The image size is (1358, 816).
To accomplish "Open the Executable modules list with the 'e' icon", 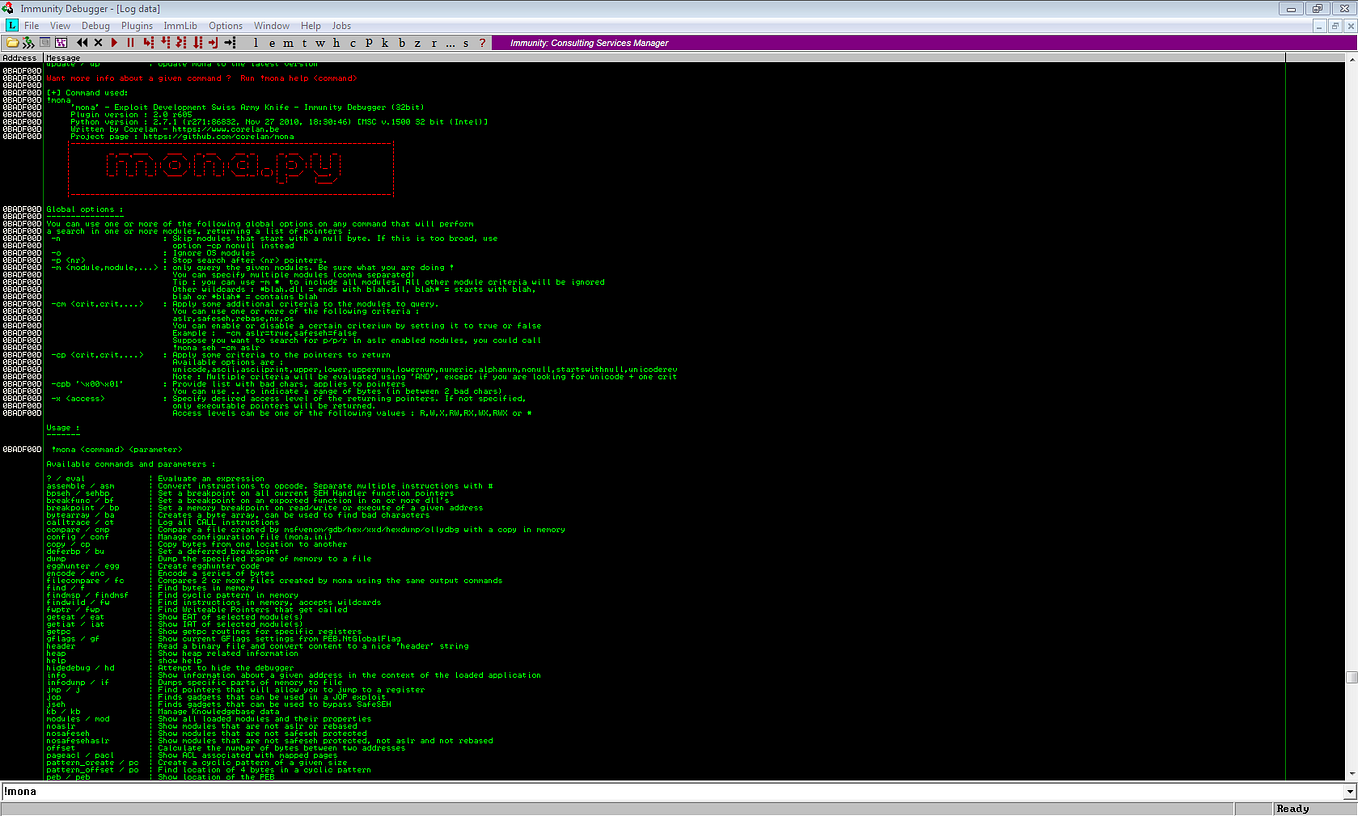I will click(271, 43).
